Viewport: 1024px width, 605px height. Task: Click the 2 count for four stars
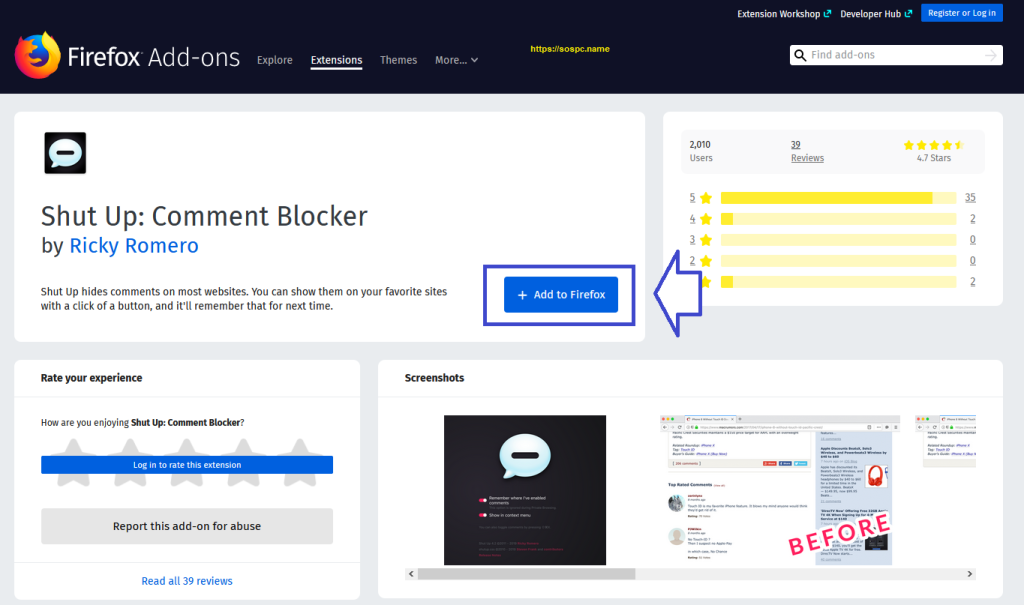point(972,219)
